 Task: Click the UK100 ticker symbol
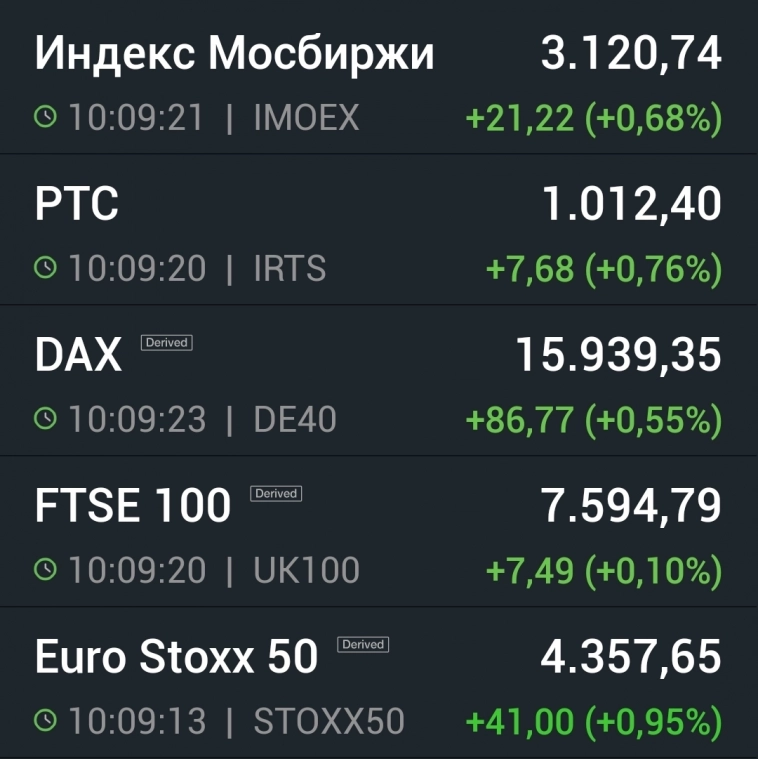(306, 570)
